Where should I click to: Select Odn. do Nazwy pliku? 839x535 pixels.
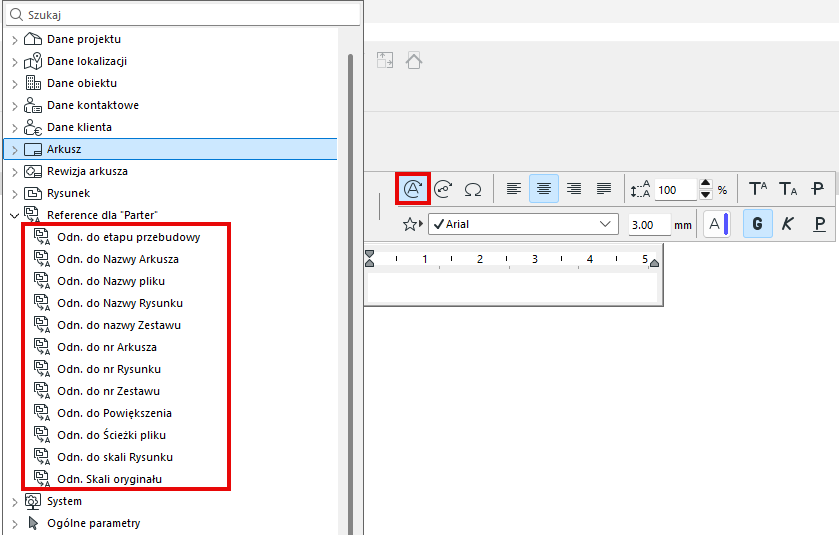[111, 281]
